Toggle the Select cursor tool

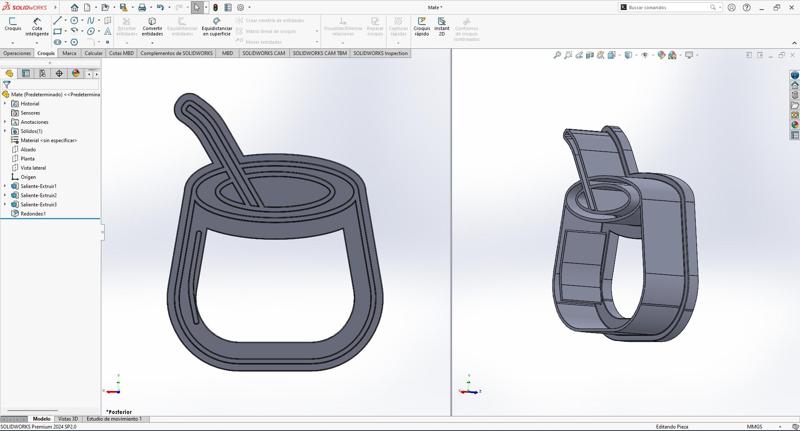coord(197,7)
